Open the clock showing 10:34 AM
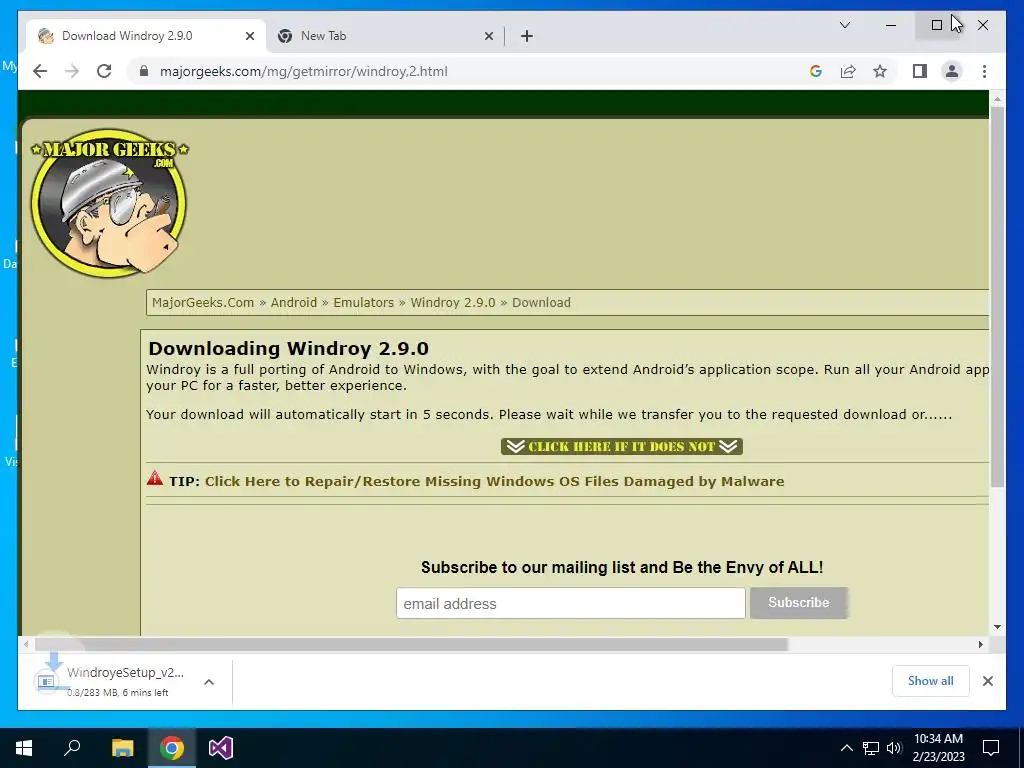This screenshot has width=1024, height=768. tap(938, 748)
